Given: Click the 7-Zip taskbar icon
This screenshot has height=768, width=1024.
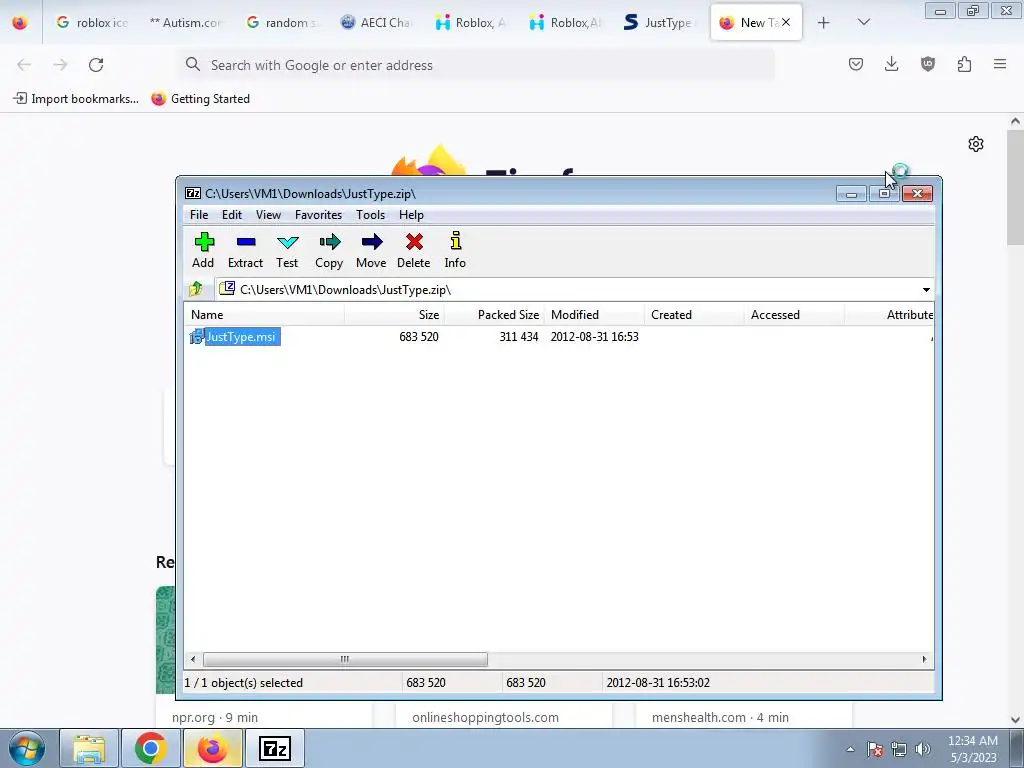Looking at the screenshot, I should coord(275,748).
